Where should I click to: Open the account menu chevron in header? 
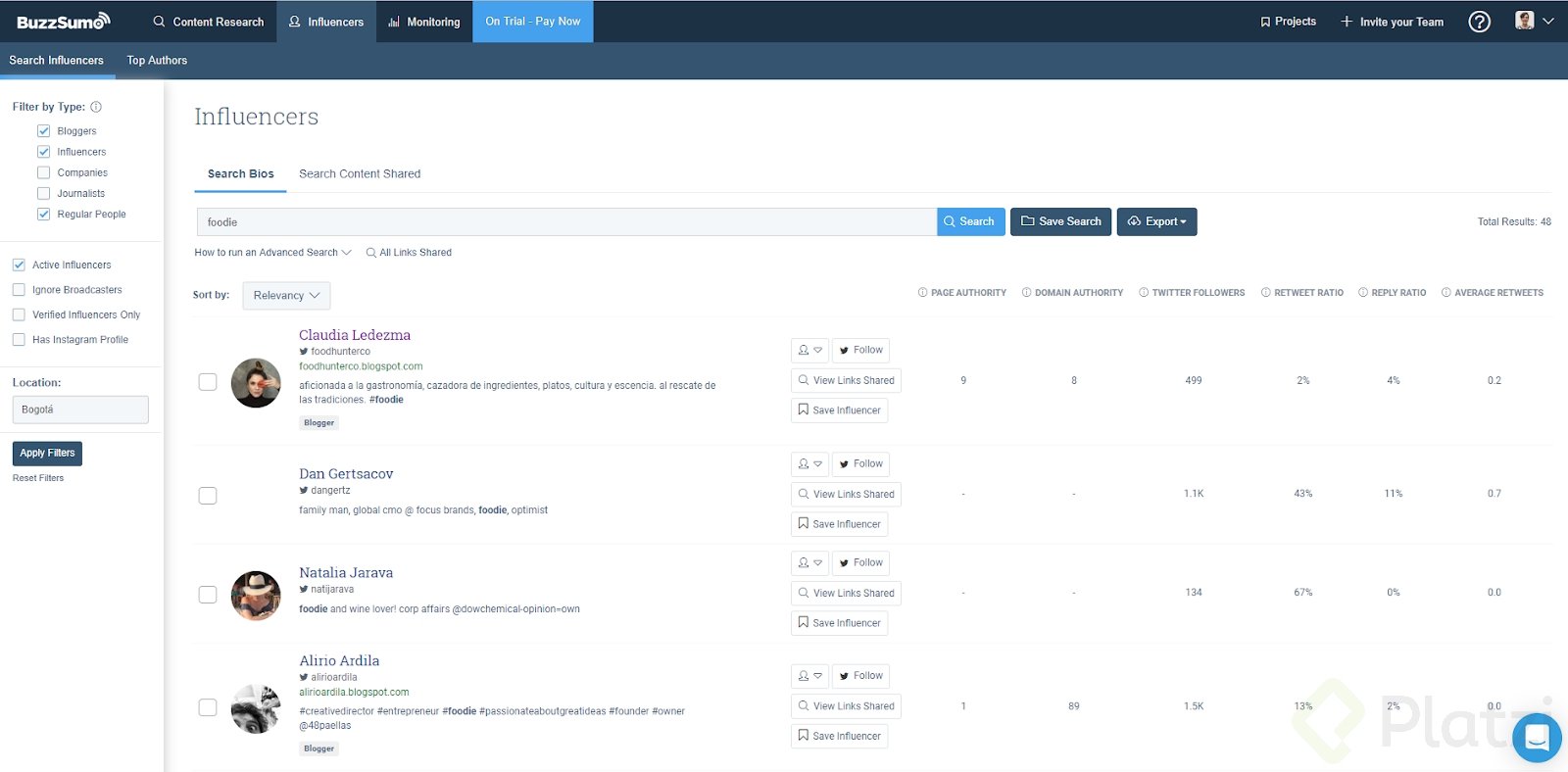[1548, 21]
